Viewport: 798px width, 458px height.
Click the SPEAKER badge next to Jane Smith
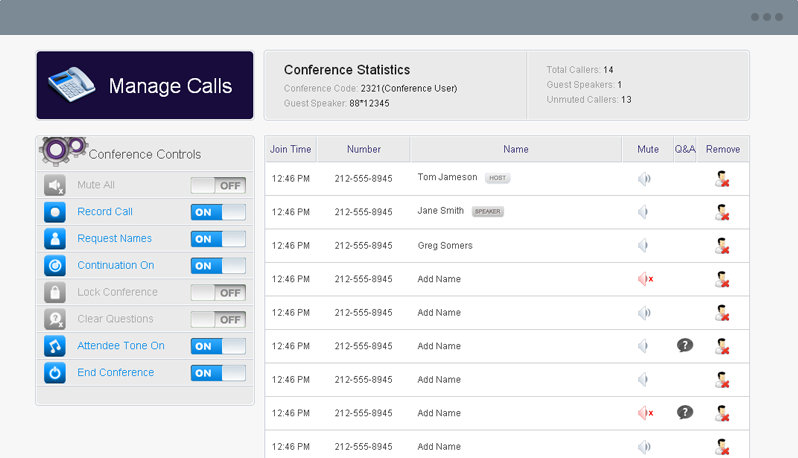(x=488, y=212)
